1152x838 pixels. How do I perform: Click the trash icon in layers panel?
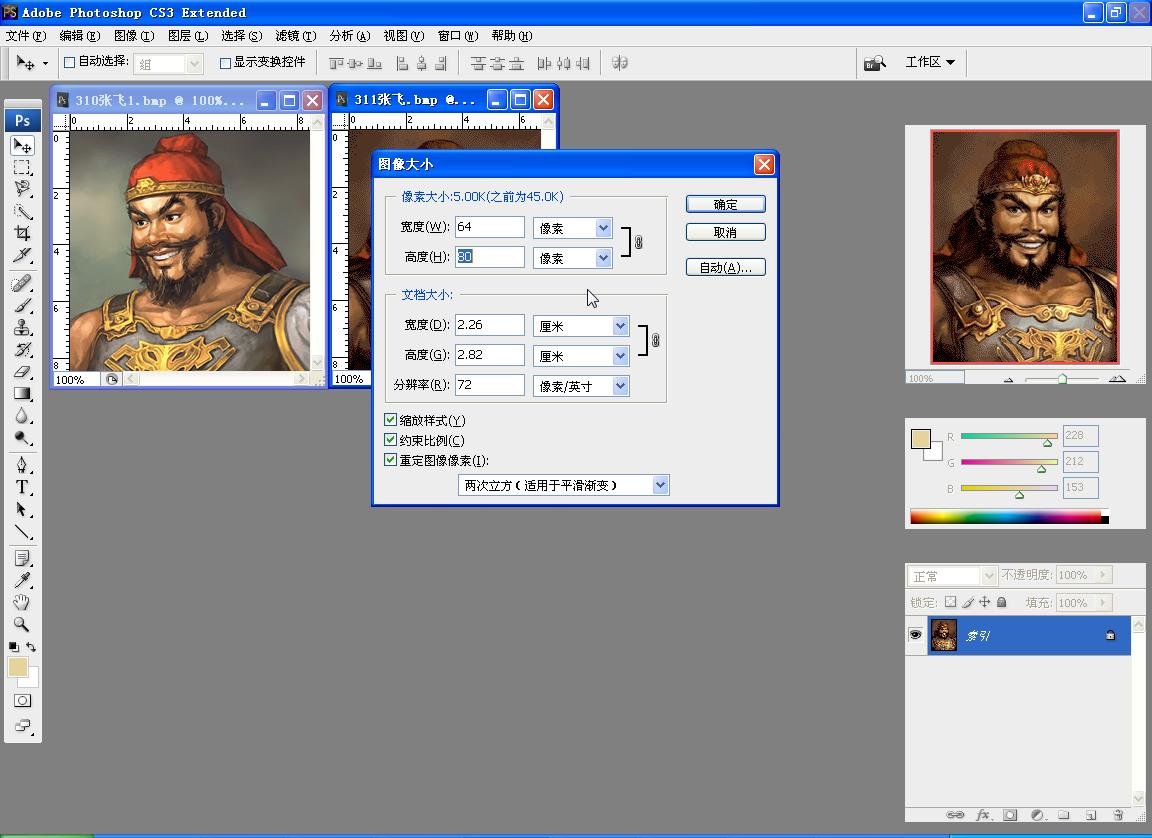tap(1119, 815)
